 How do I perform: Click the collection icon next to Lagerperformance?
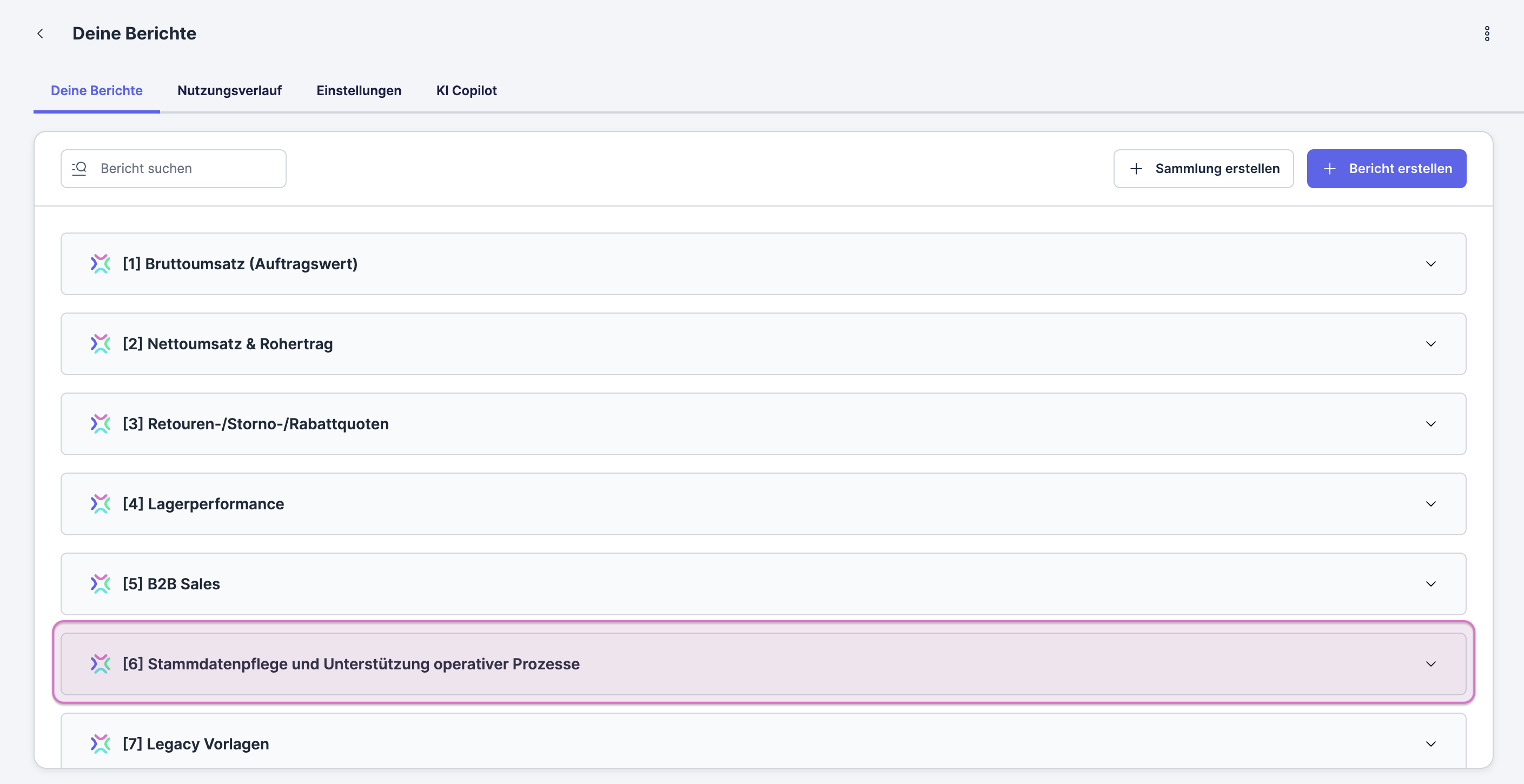pos(101,504)
